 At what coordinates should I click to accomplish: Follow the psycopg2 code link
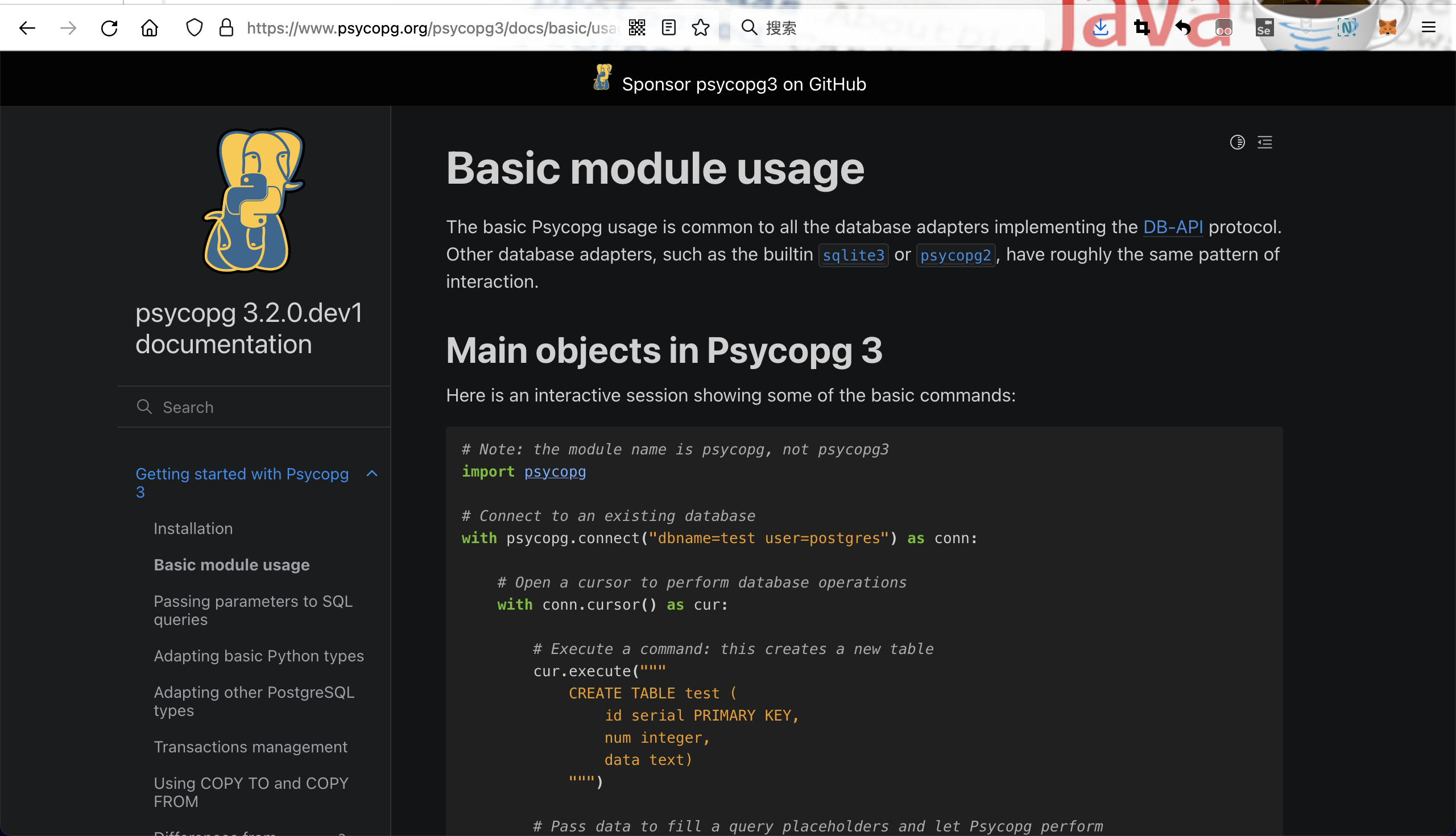[x=955, y=255]
